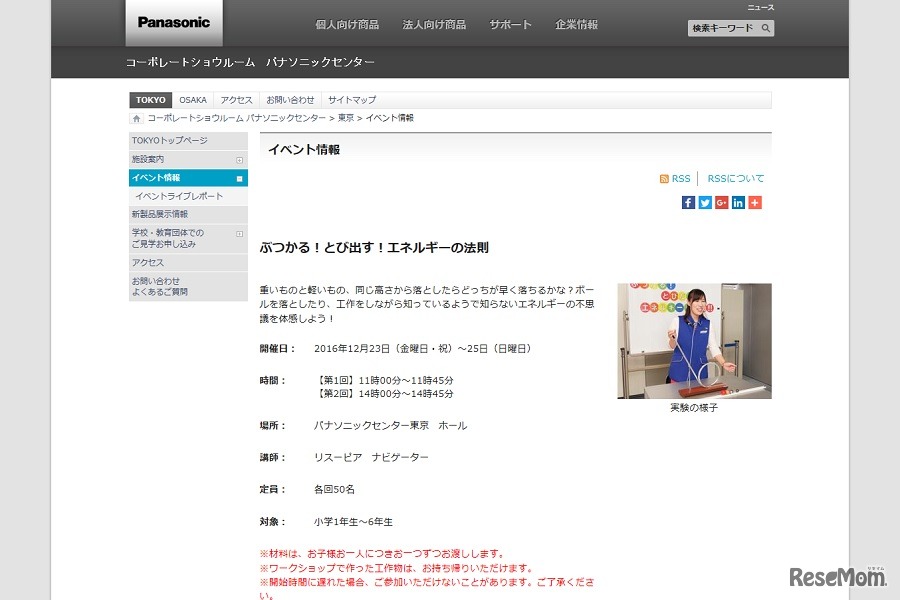
Task: Click the Google+ share icon
Action: [721, 202]
